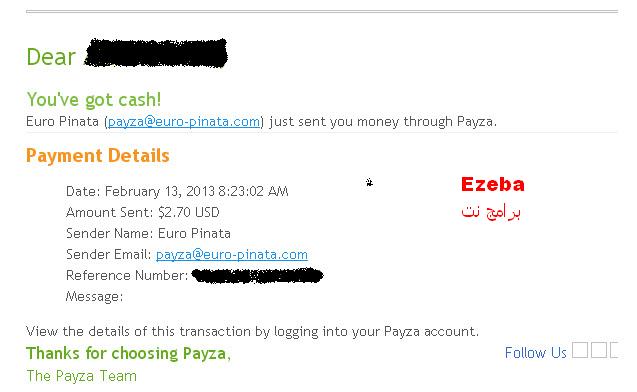This screenshot has width=637, height=392.
Task: Click the red Ezeba watermark text
Action: click(x=493, y=184)
